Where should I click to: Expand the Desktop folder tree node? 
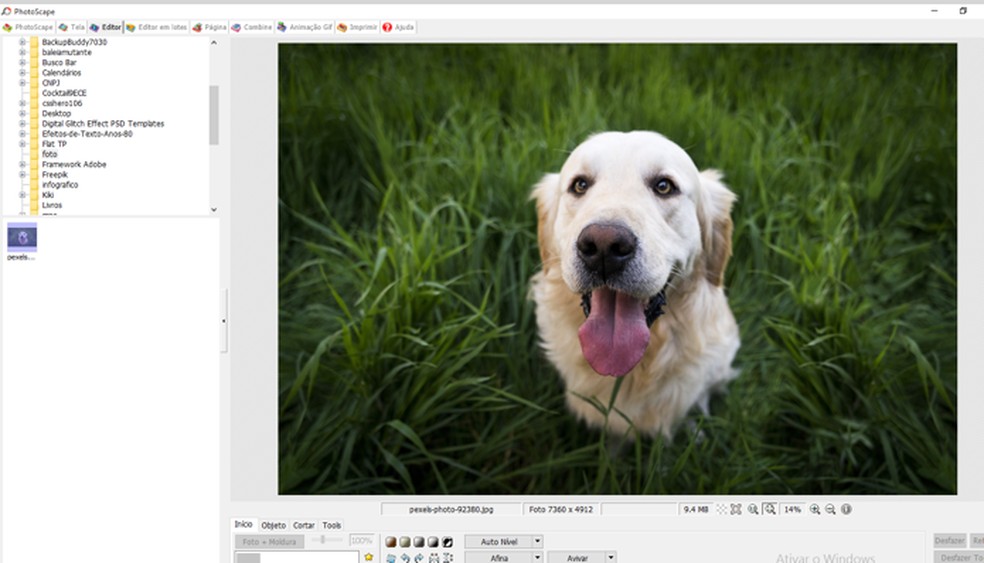[22, 114]
